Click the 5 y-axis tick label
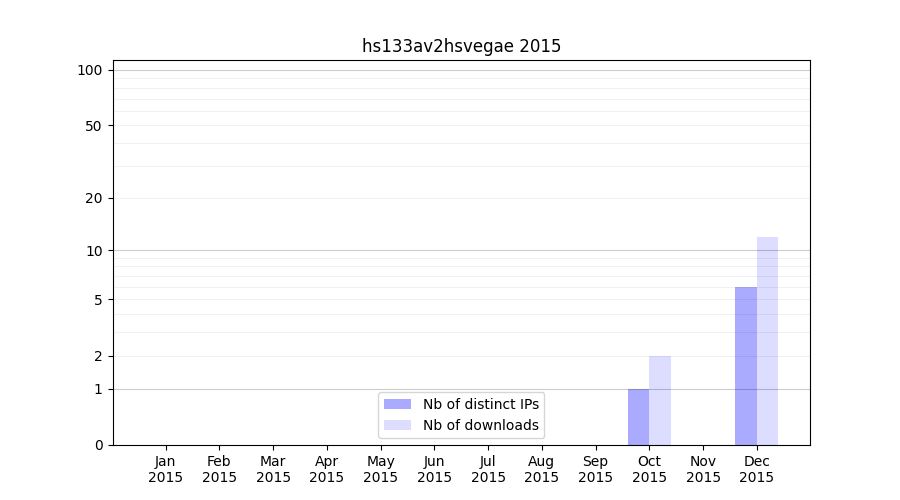This screenshot has height=500, width=900. (x=97, y=300)
